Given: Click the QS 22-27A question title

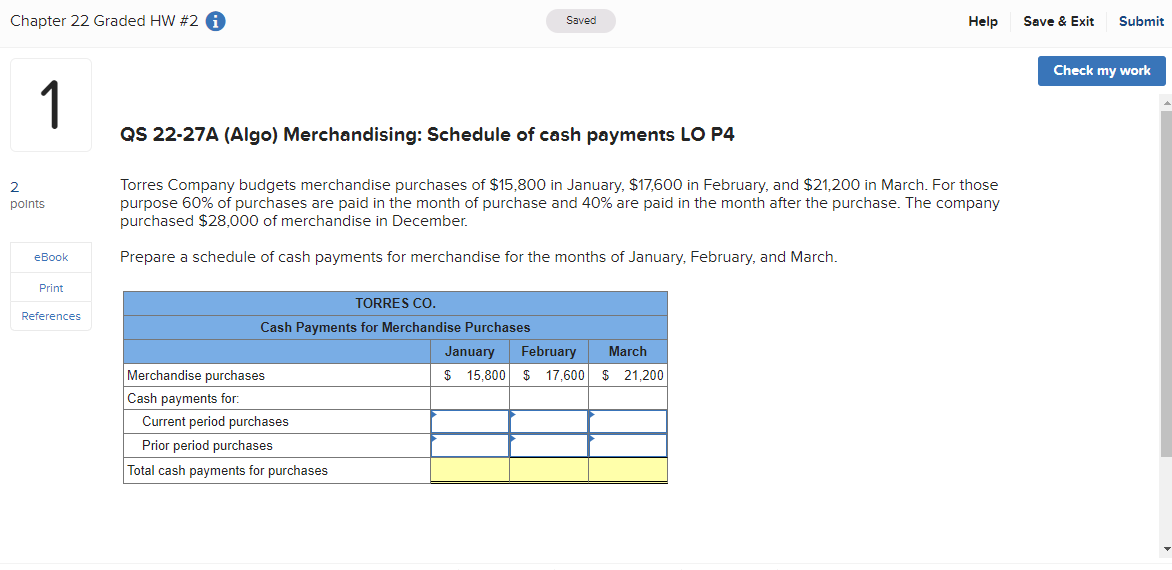Looking at the screenshot, I should point(427,135).
